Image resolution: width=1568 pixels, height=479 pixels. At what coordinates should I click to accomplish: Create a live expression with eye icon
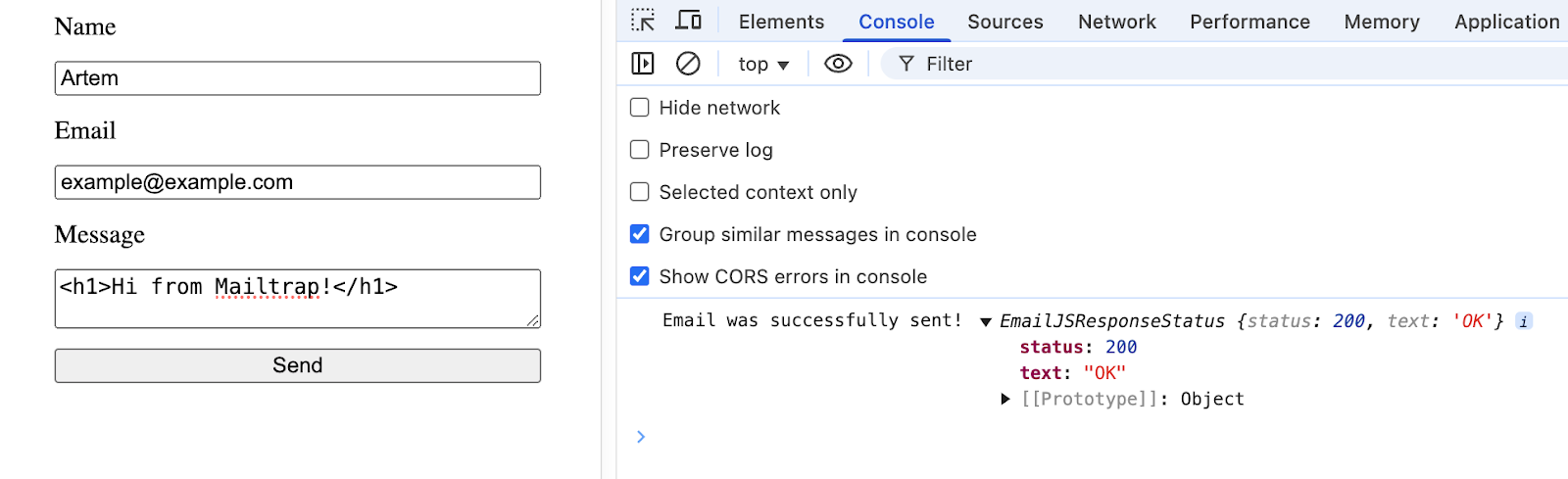click(838, 64)
